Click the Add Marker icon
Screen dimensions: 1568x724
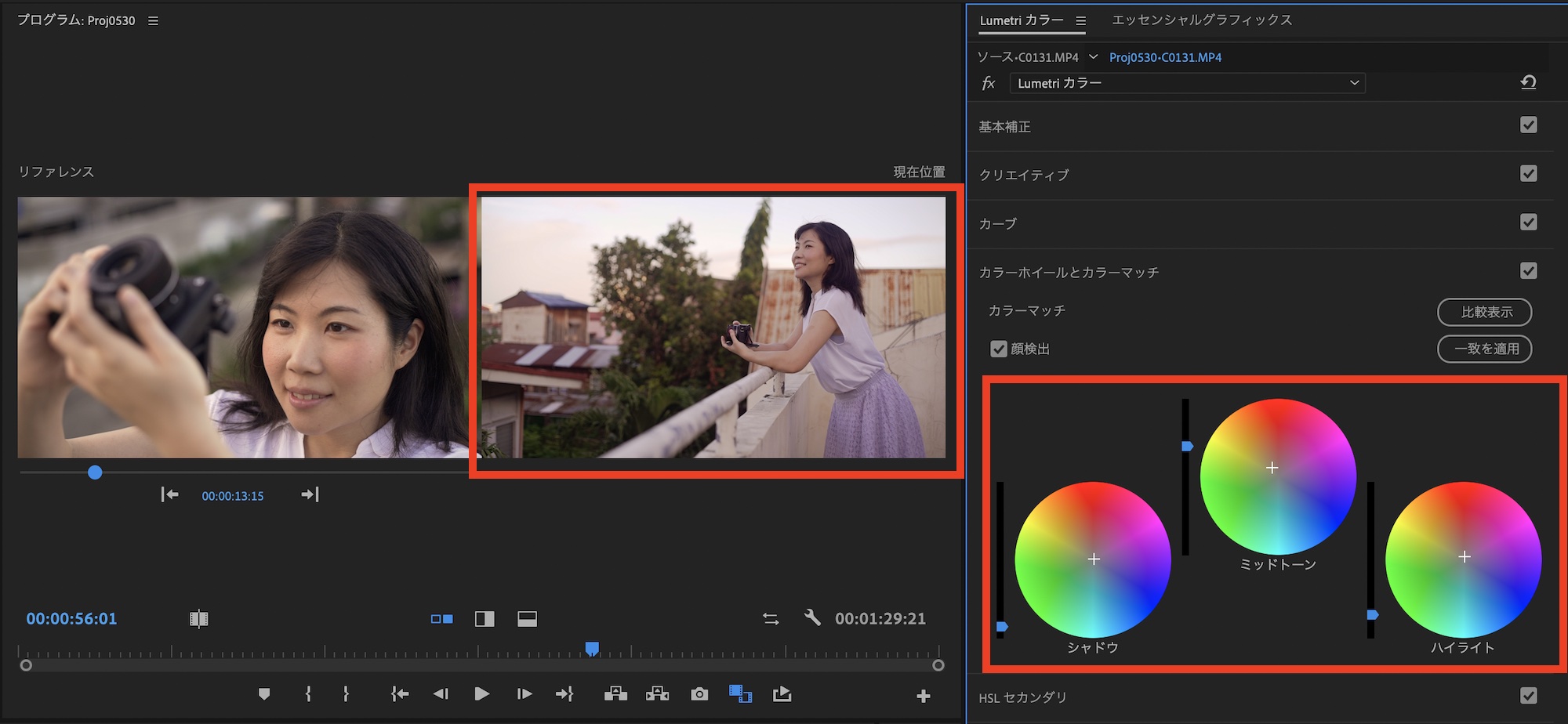[x=264, y=694]
